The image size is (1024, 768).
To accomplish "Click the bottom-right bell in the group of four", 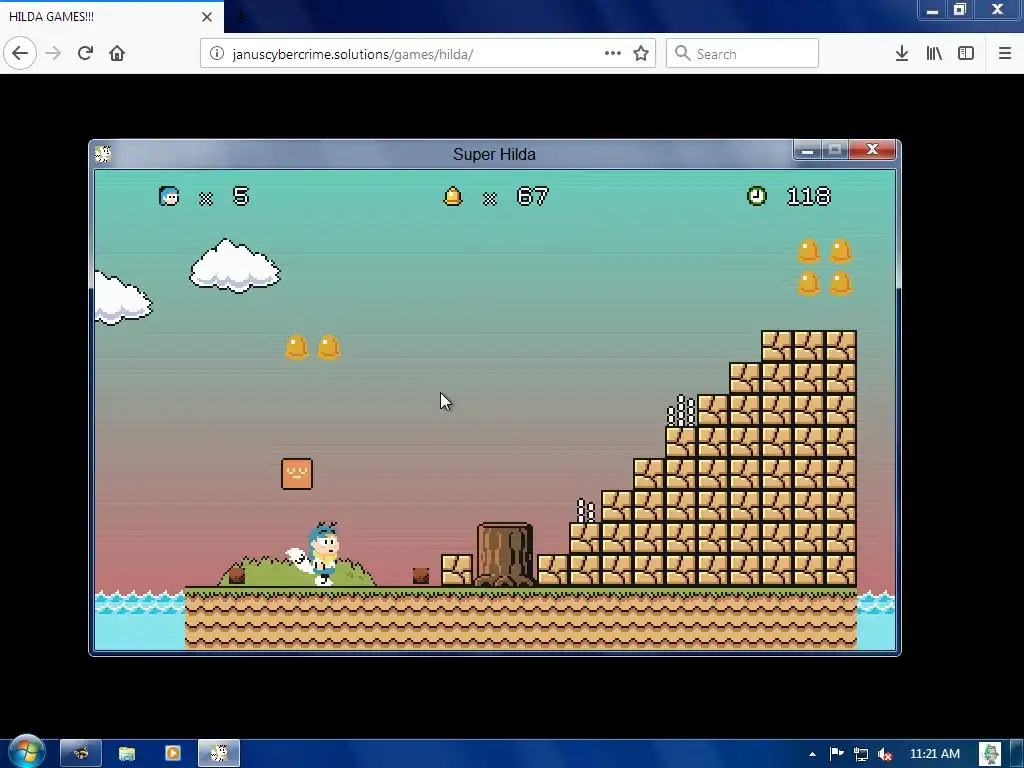I will tap(840, 283).
